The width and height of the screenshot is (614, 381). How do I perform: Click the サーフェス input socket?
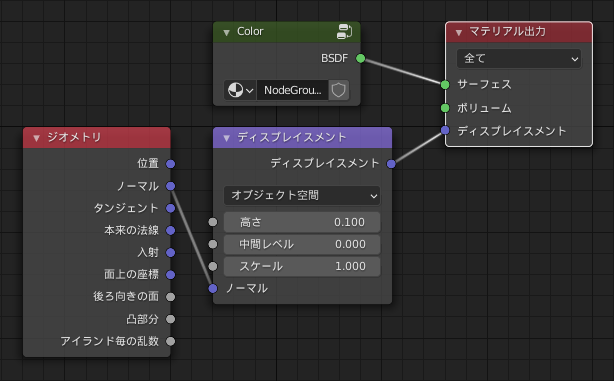click(x=445, y=84)
